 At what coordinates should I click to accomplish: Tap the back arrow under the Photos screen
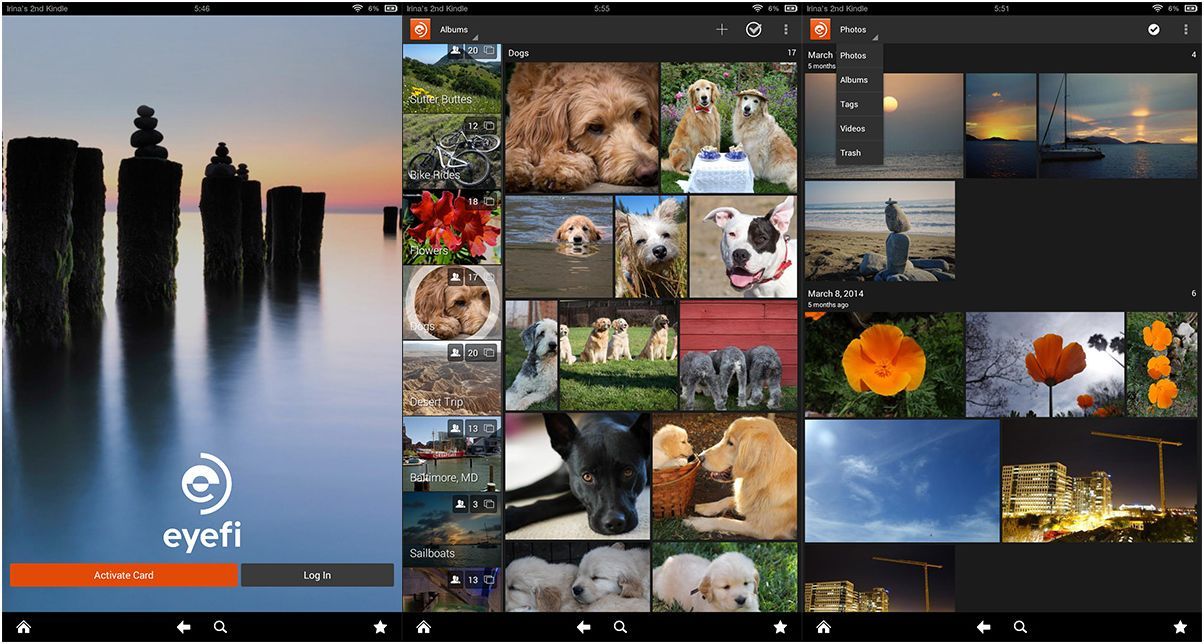984,627
